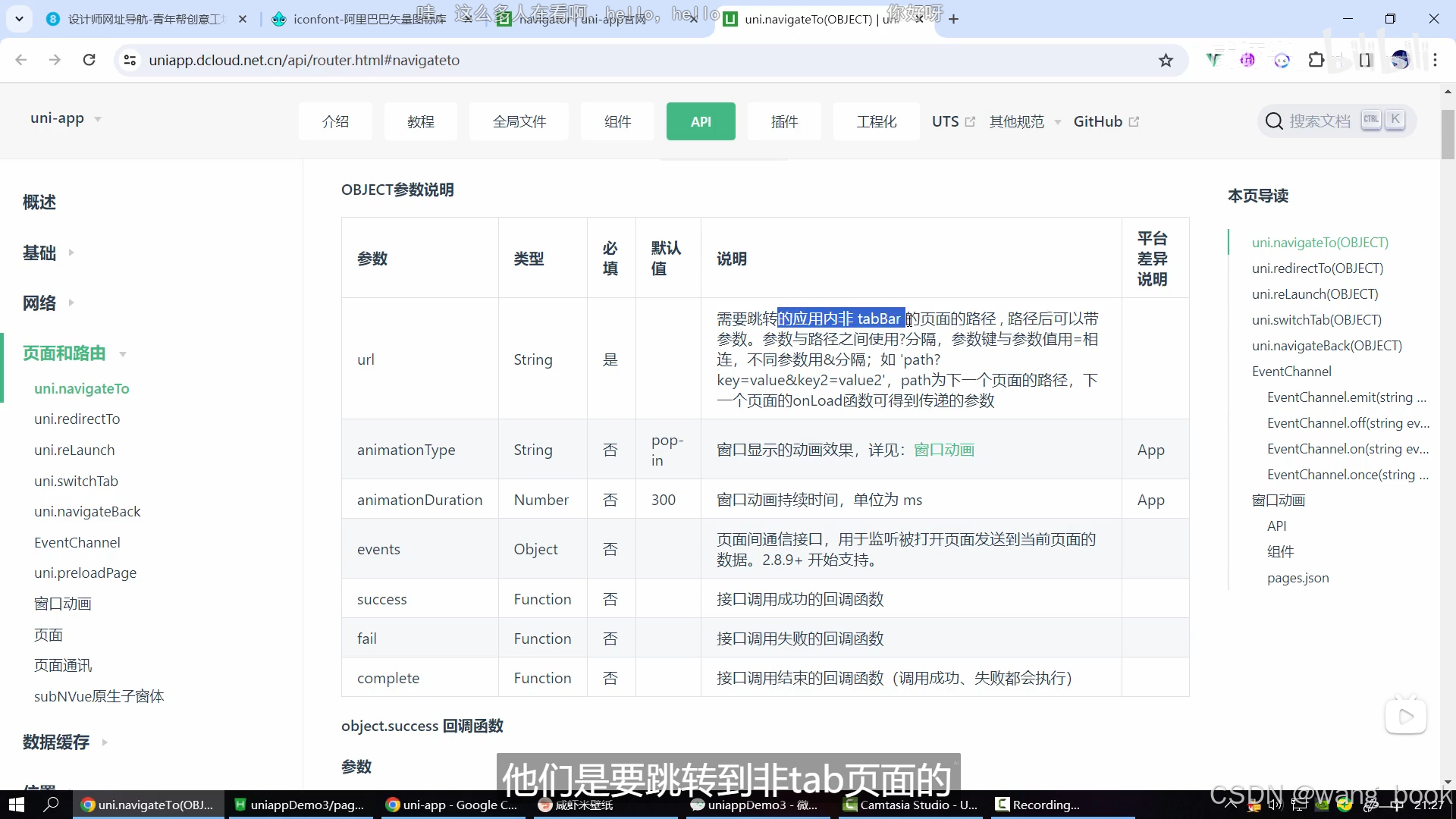The image size is (1456, 819).
Task: Open the browser extensions puzzle icon
Action: [x=1316, y=60]
